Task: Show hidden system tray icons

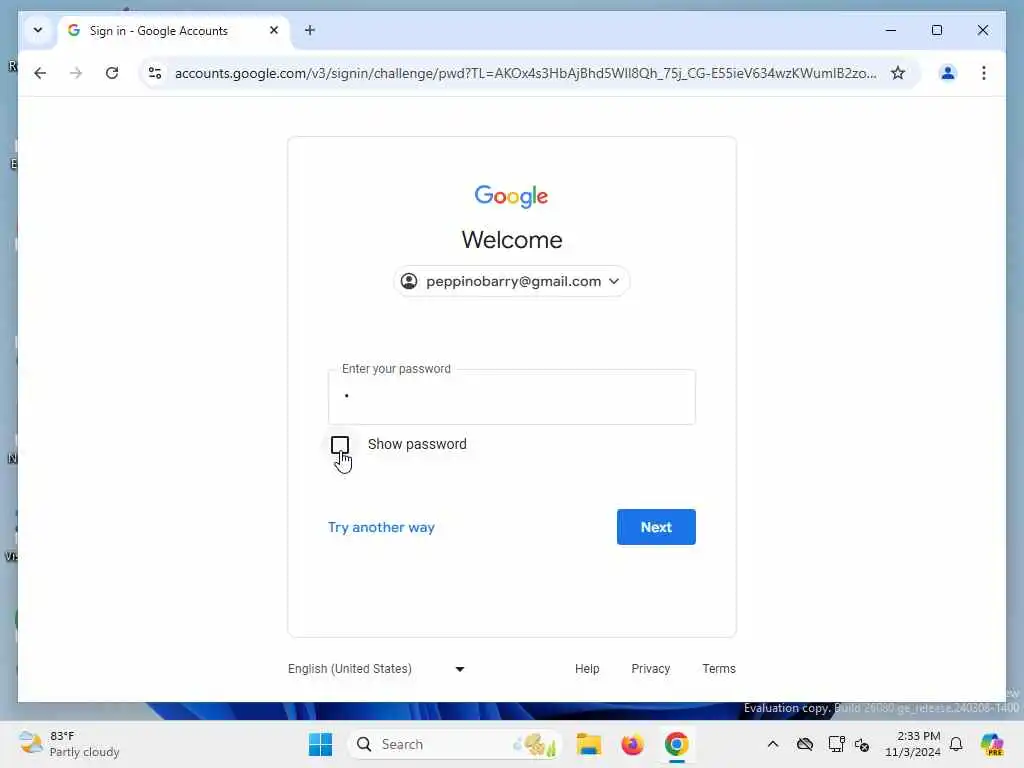Action: 773,744
